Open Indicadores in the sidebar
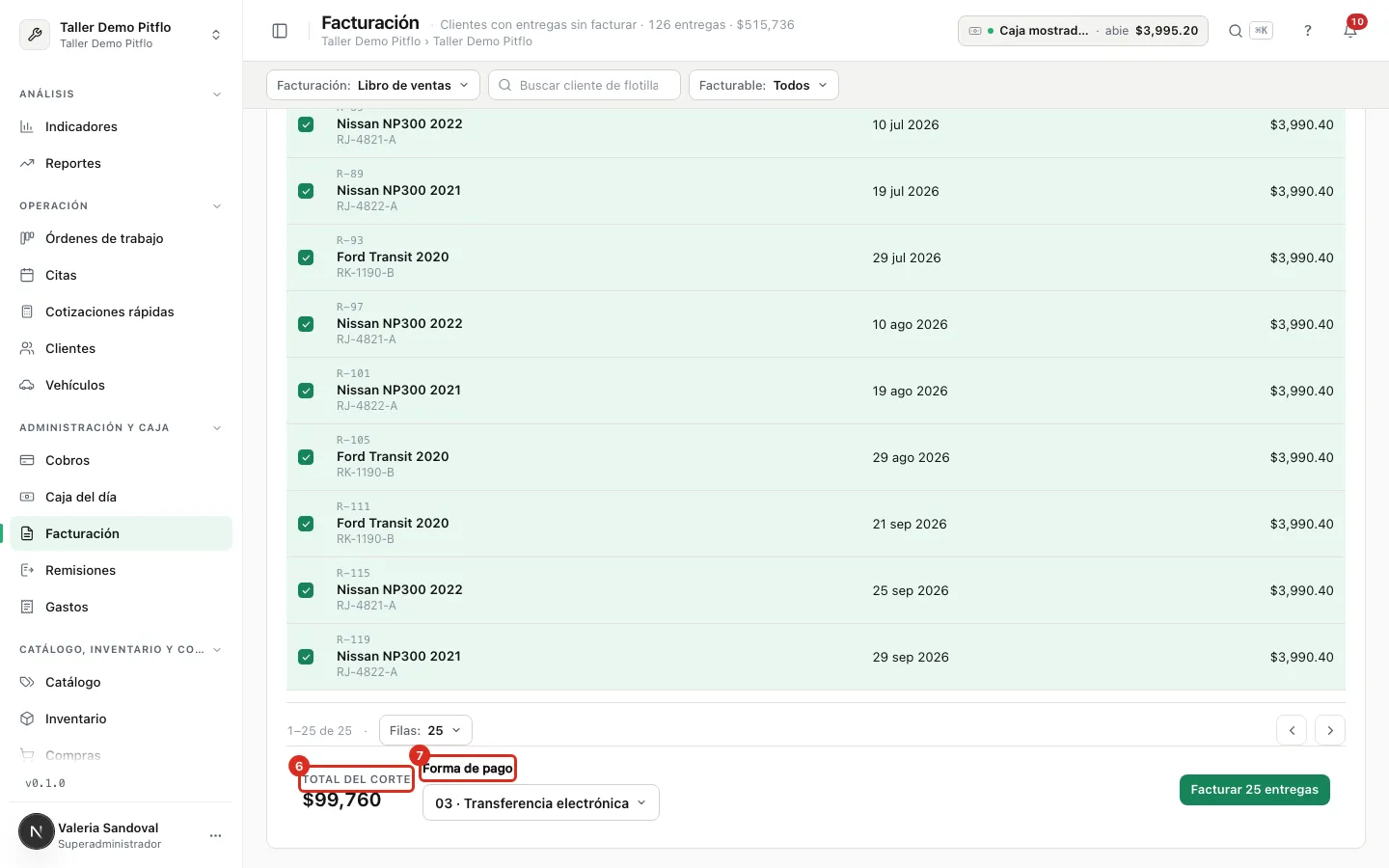Image resolution: width=1389 pixels, height=868 pixels. click(x=122, y=126)
